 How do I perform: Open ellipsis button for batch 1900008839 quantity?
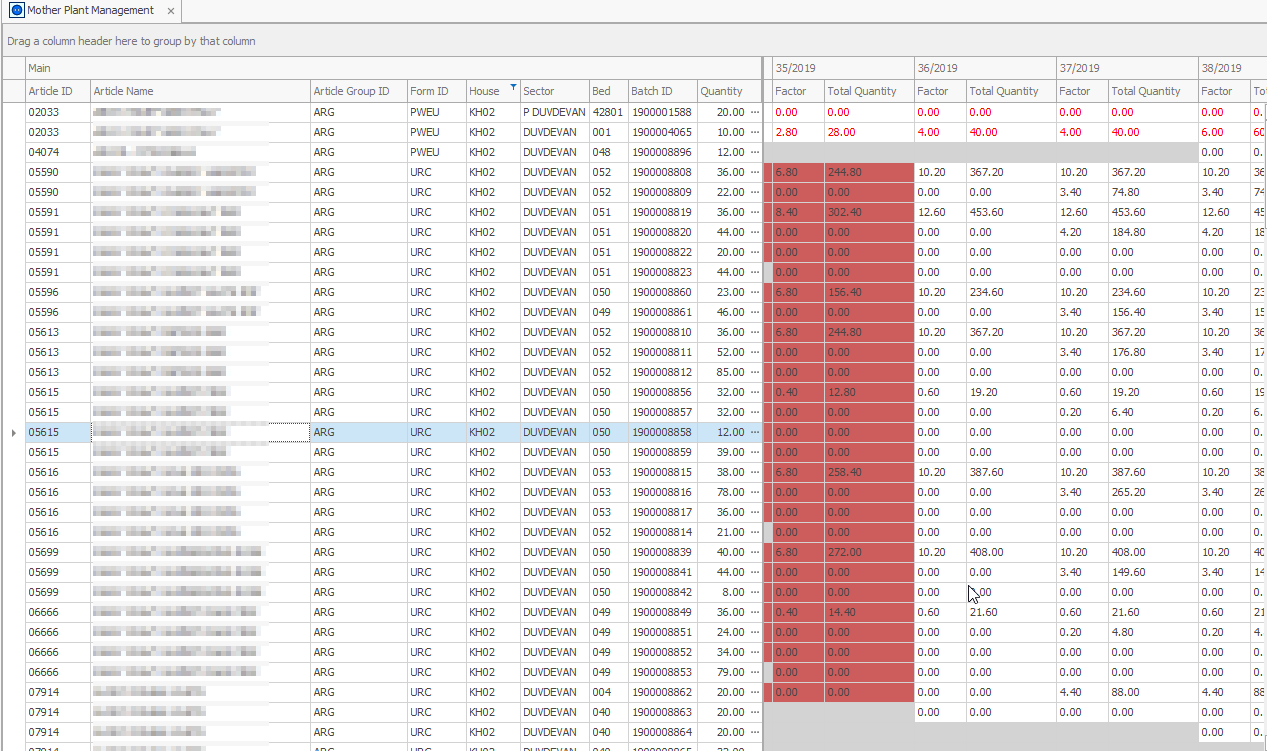[755, 552]
